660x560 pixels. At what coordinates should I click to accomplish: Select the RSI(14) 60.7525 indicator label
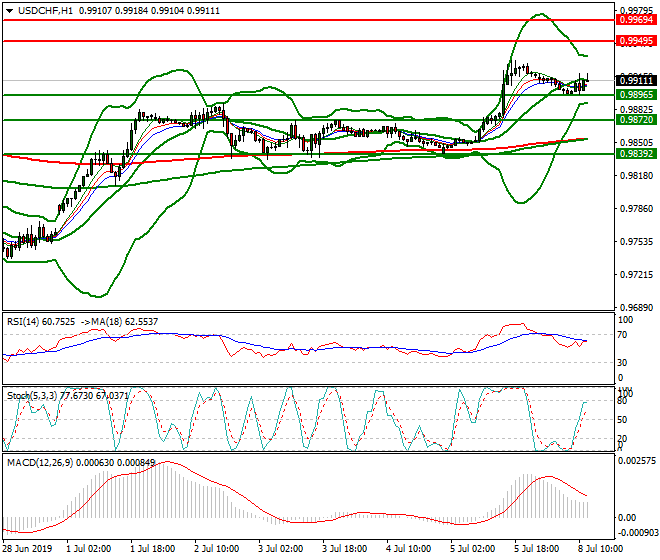[41, 322]
